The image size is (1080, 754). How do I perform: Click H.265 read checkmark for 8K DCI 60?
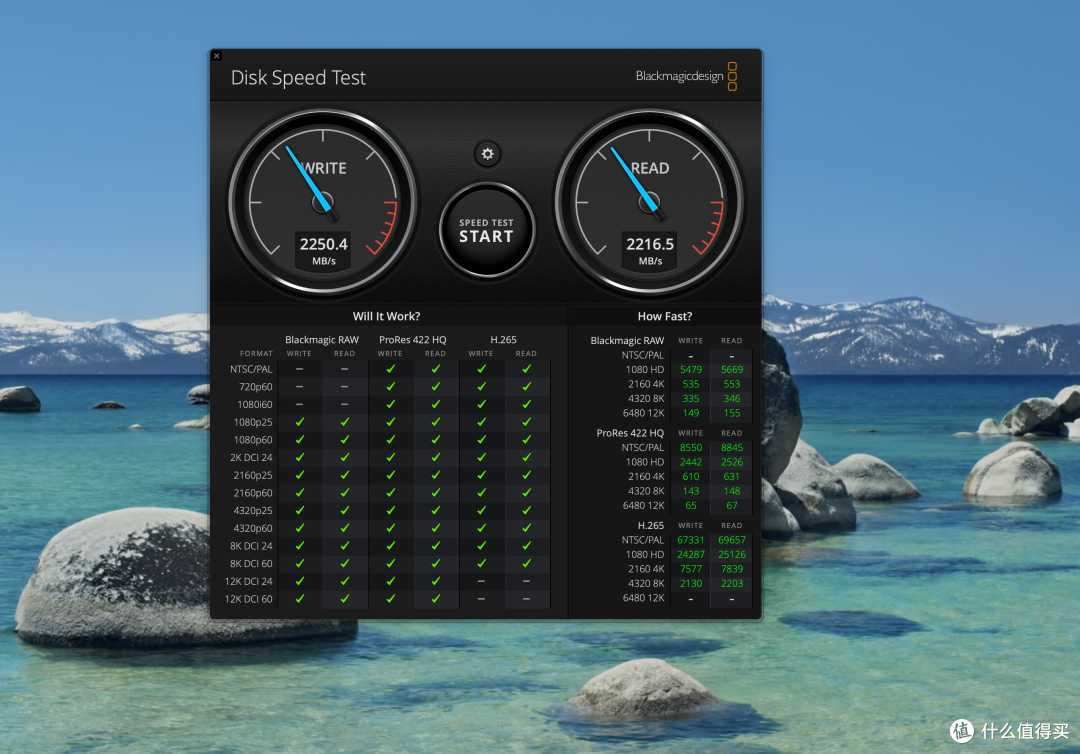(x=526, y=564)
